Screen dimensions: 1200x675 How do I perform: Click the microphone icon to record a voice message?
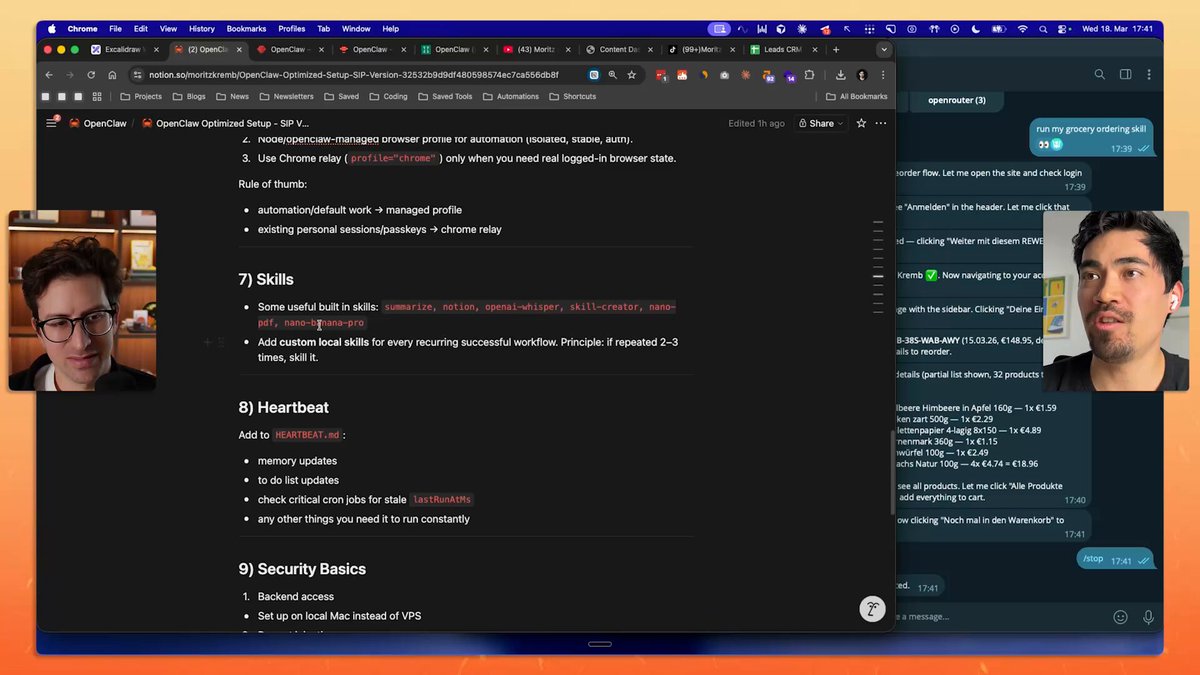coord(1149,616)
